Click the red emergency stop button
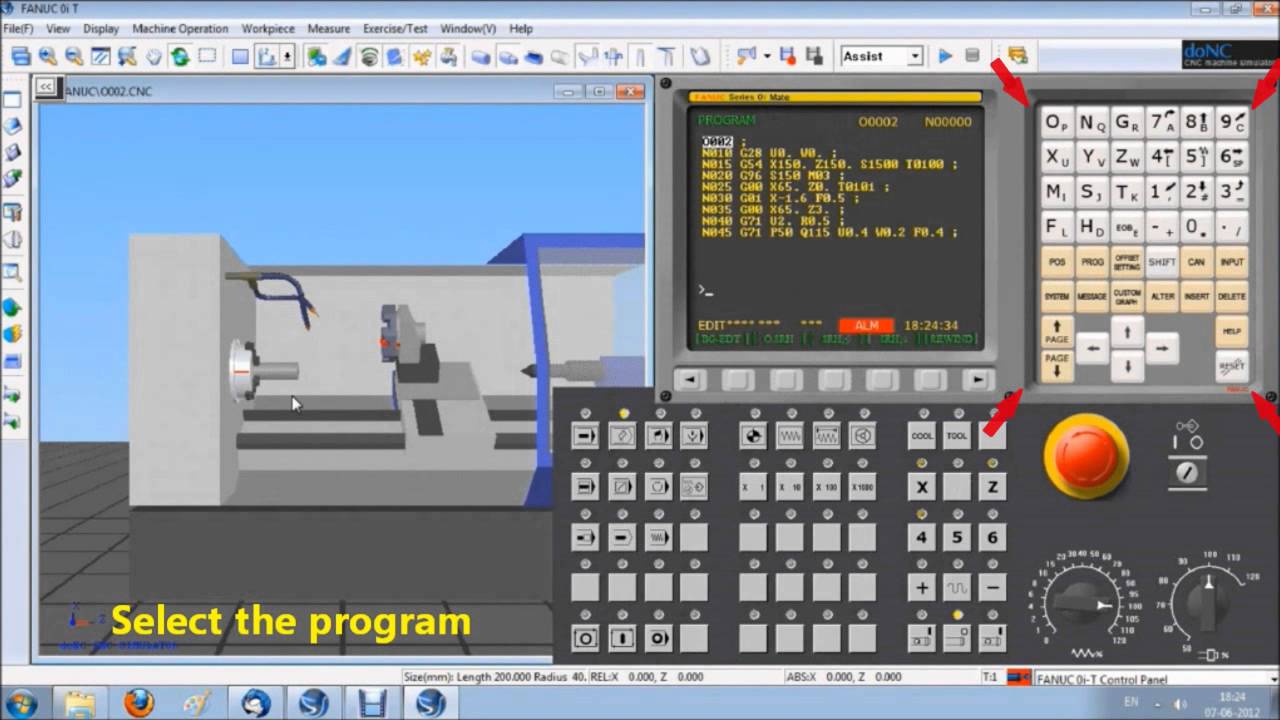The height and width of the screenshot is (720, 1280). click(1086, 456)
